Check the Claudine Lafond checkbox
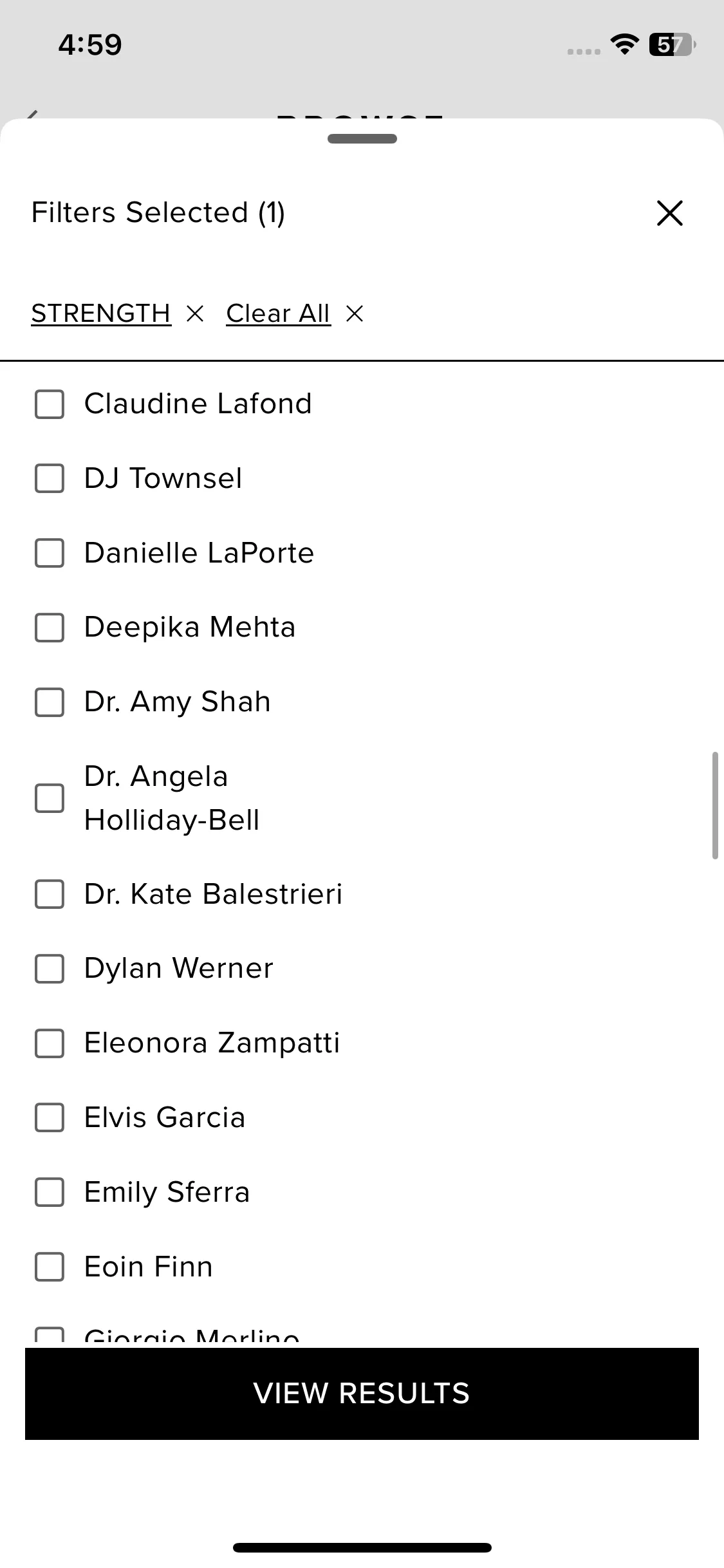 (x=50, y=404)
